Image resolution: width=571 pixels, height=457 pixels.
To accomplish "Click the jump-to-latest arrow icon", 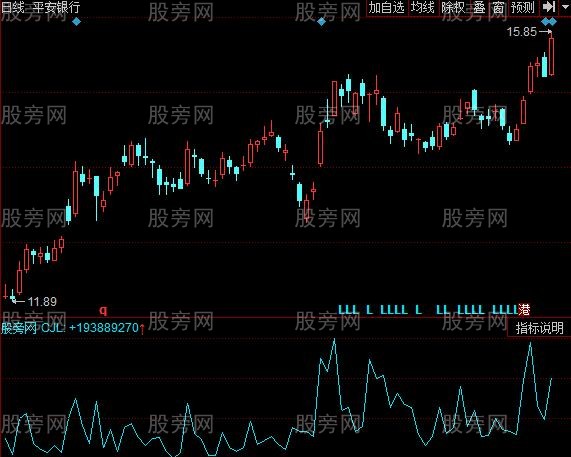I will [549, 7].
